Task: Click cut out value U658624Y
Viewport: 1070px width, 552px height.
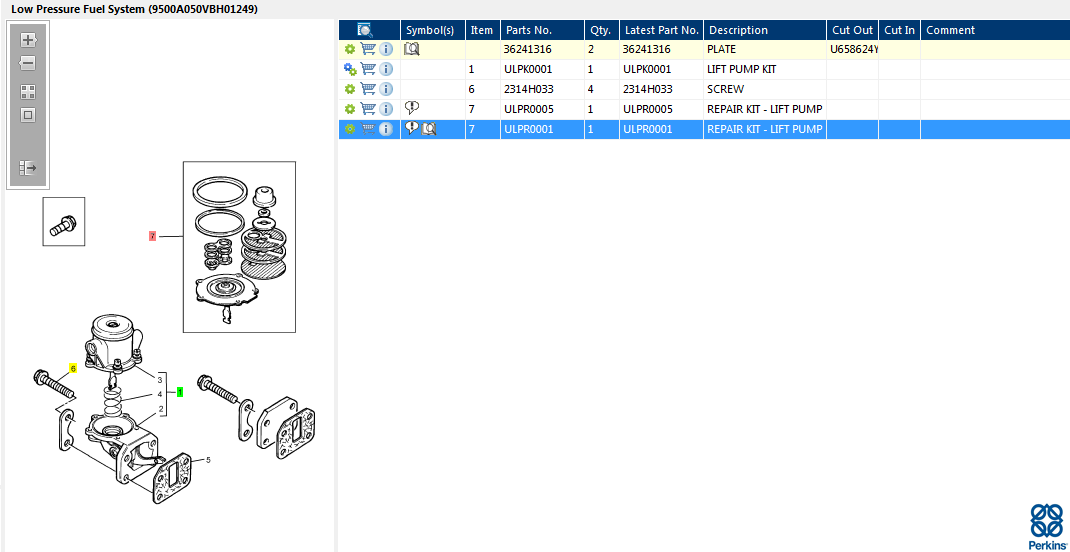Action: (854, 49)
